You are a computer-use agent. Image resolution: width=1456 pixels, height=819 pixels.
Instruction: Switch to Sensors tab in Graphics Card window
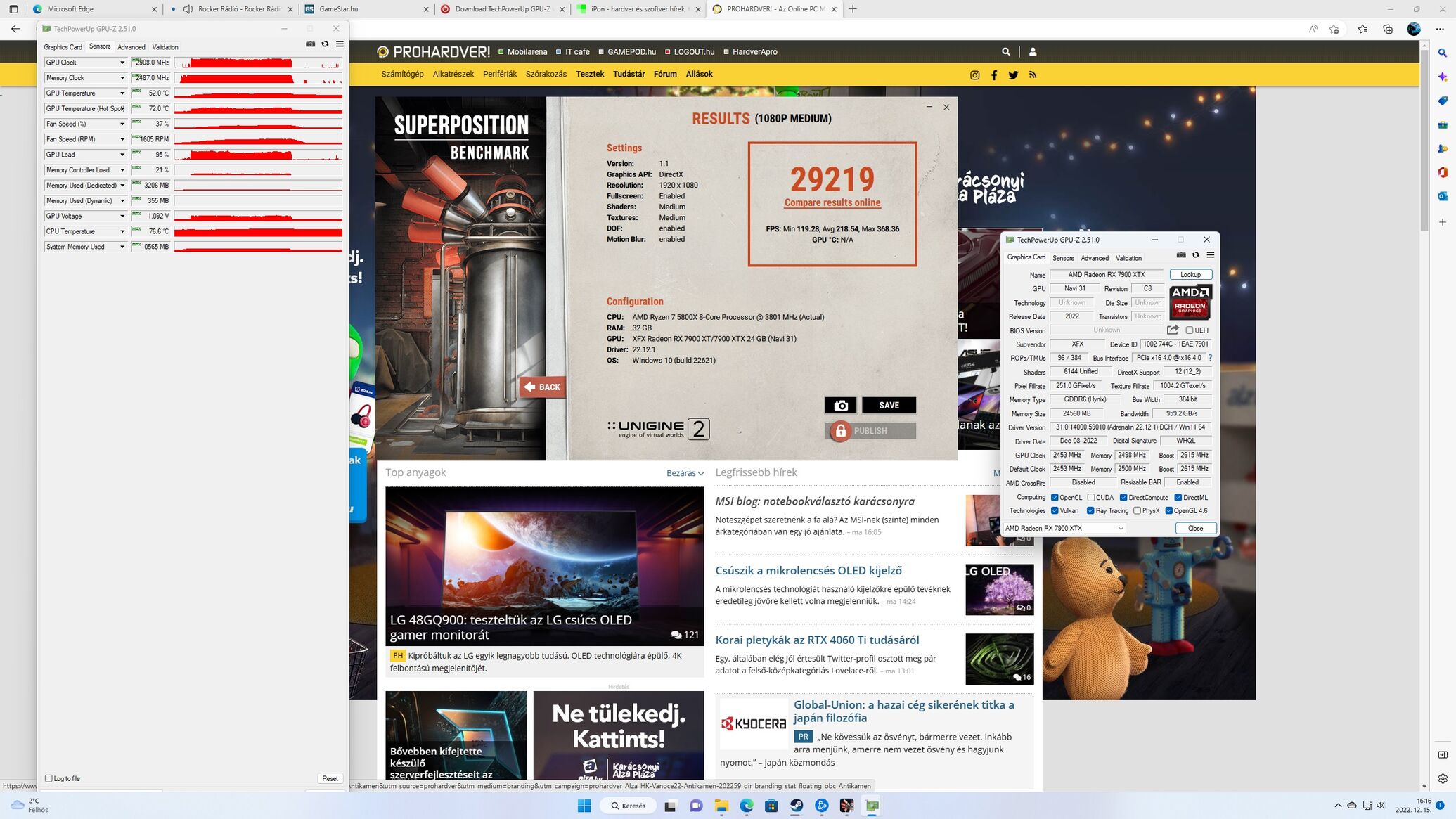(x=1063, y=258)
